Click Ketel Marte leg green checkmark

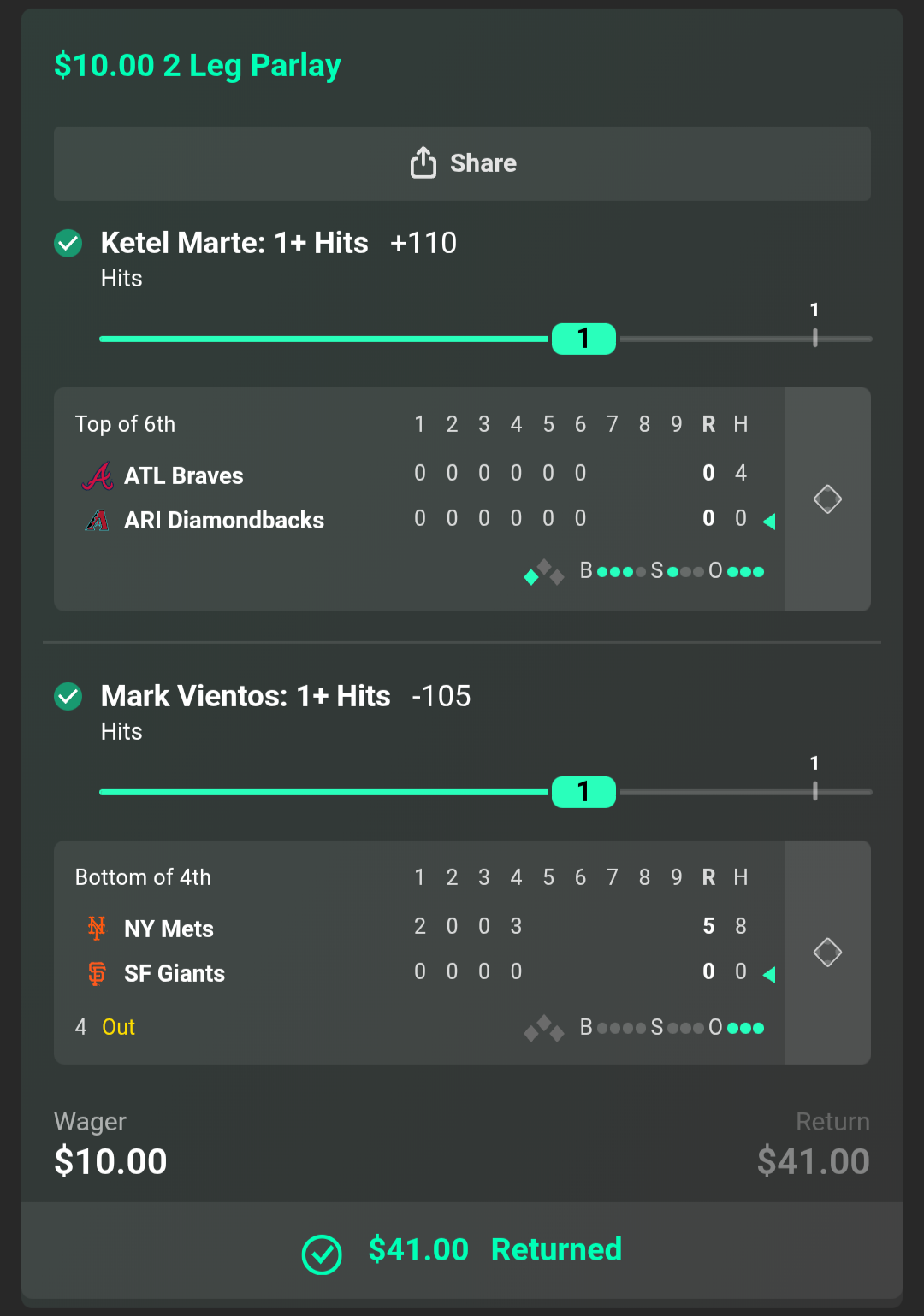(68, 244)
